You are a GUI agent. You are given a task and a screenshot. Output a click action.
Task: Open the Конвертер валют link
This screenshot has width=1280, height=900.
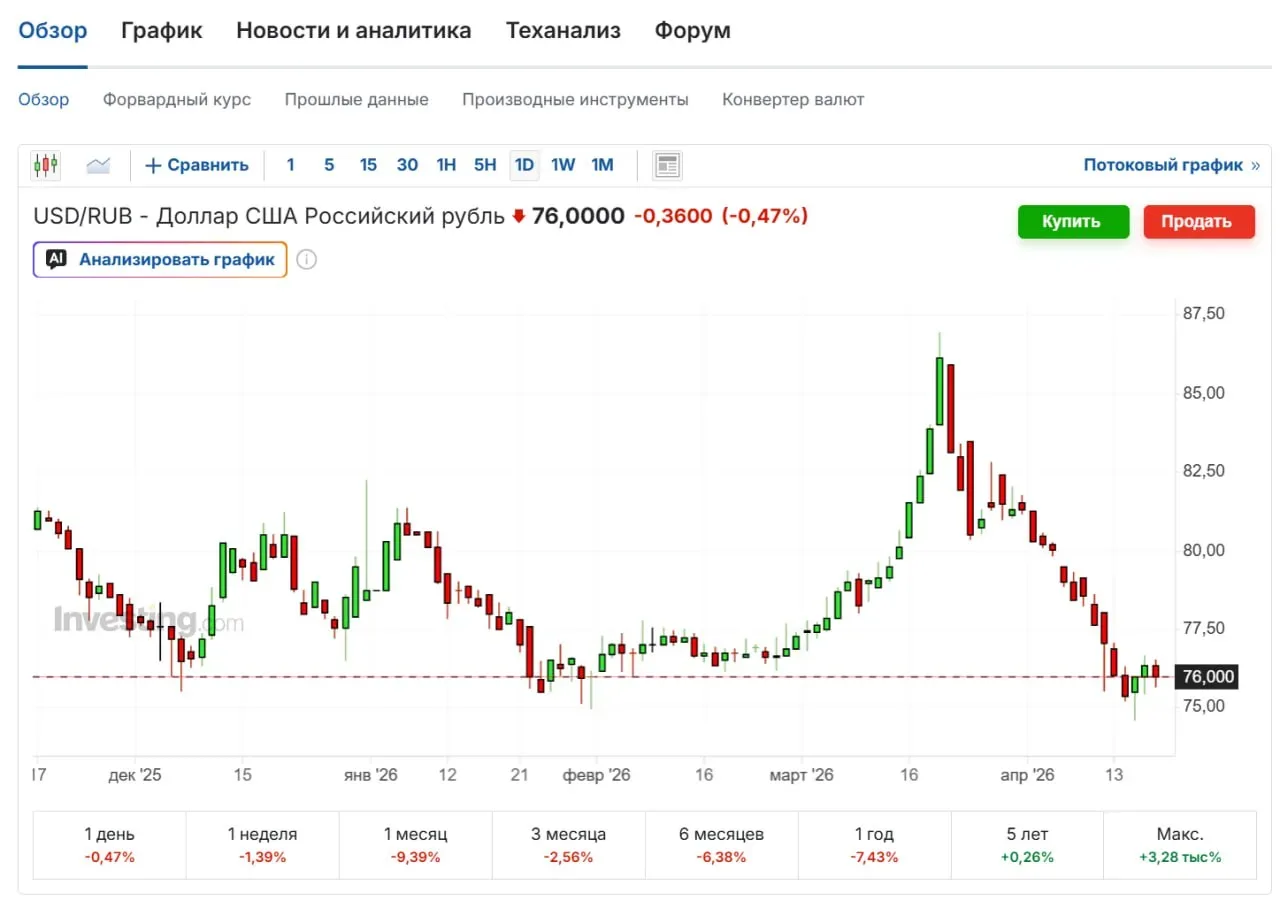pyautogui.click(x=793, y=100)
